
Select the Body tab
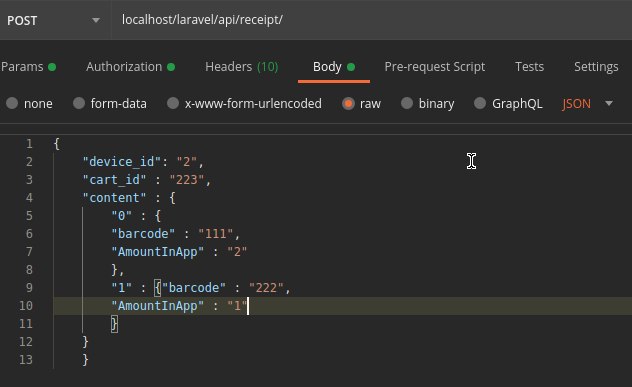point(334,67)
